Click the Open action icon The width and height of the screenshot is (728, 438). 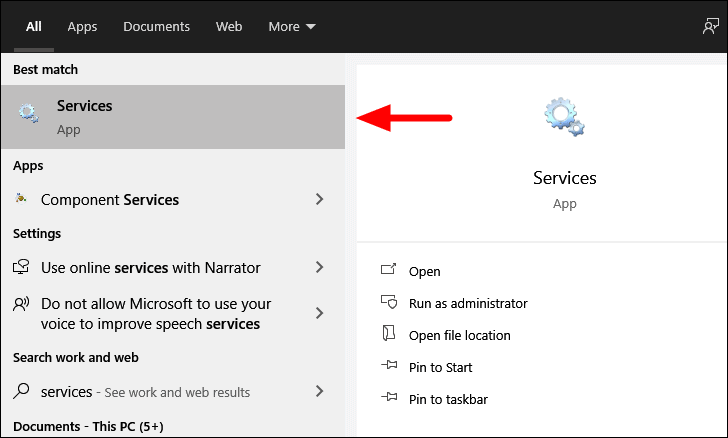(x=389, y=269)
